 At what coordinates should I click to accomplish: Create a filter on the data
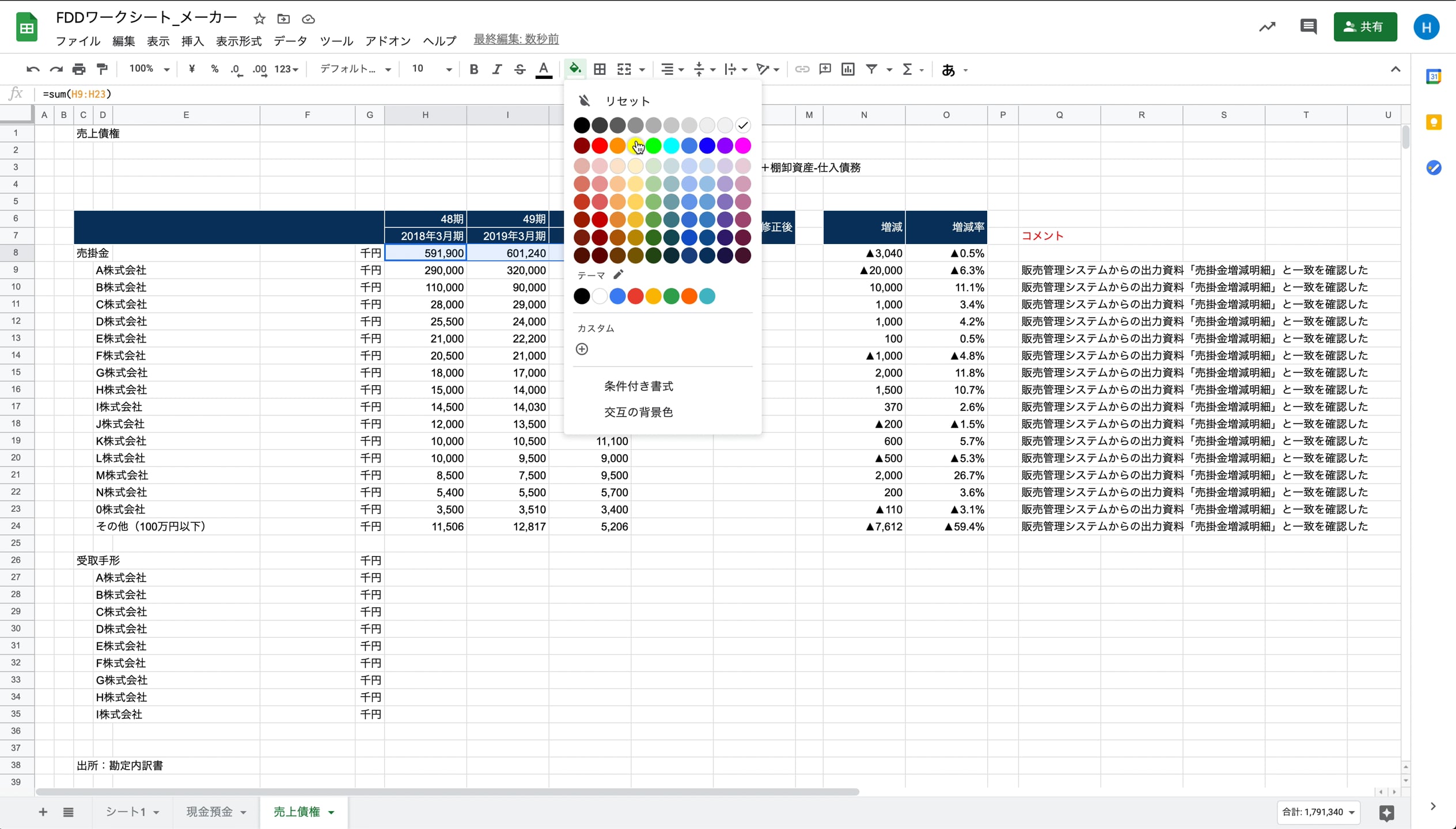point(871,69)
